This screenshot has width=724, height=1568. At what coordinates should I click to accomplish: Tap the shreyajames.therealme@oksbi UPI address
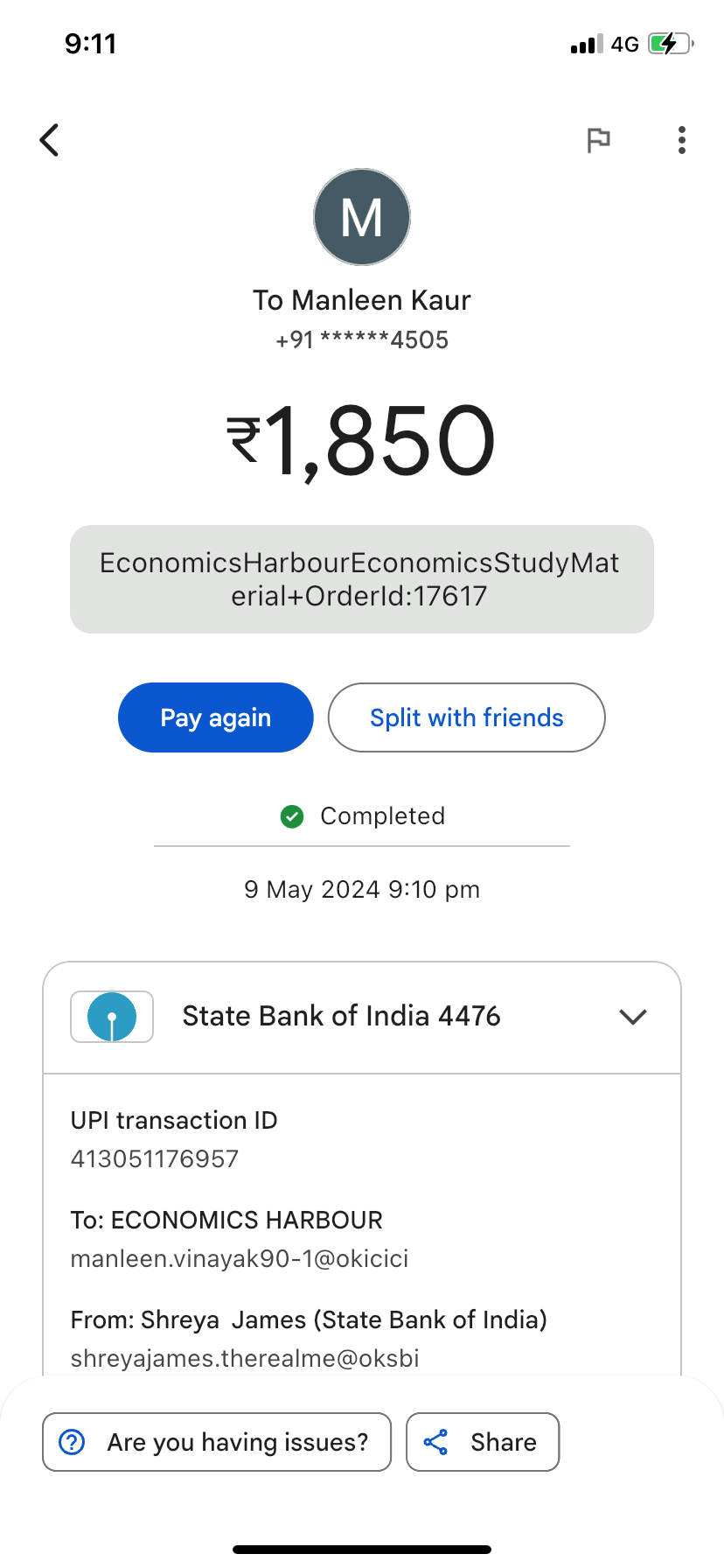[245, 1359]
